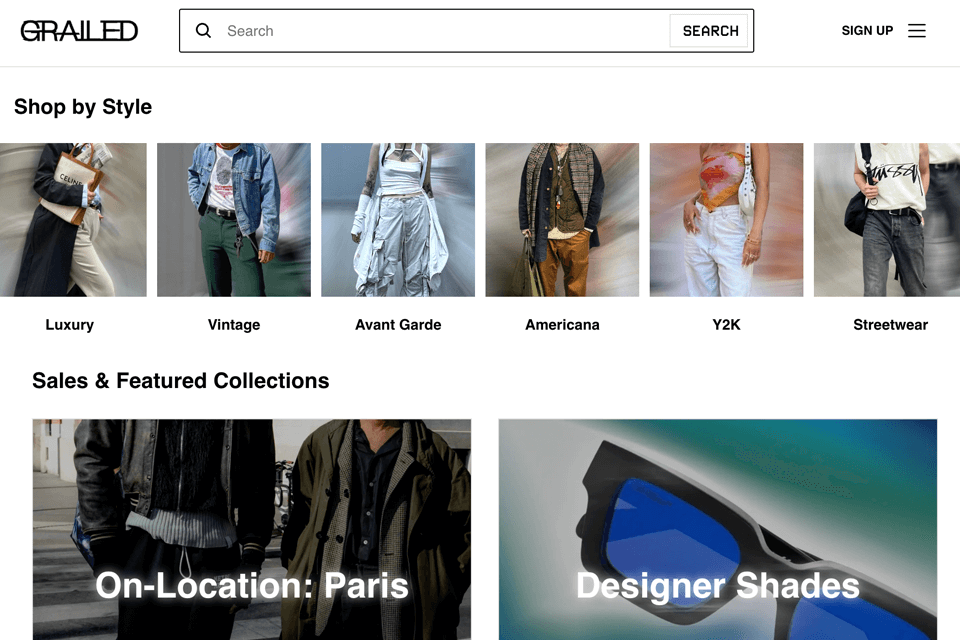This screenshot has width=960, height=640.
Task: Click the Streetwear label
Action: (890, 325)
